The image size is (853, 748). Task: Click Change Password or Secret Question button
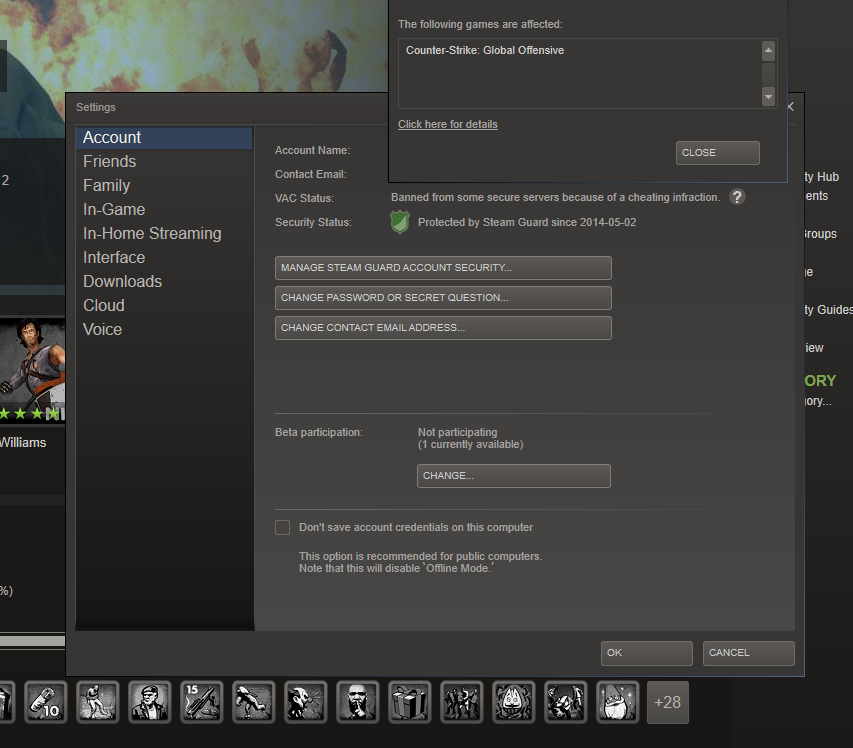point(443,298)
